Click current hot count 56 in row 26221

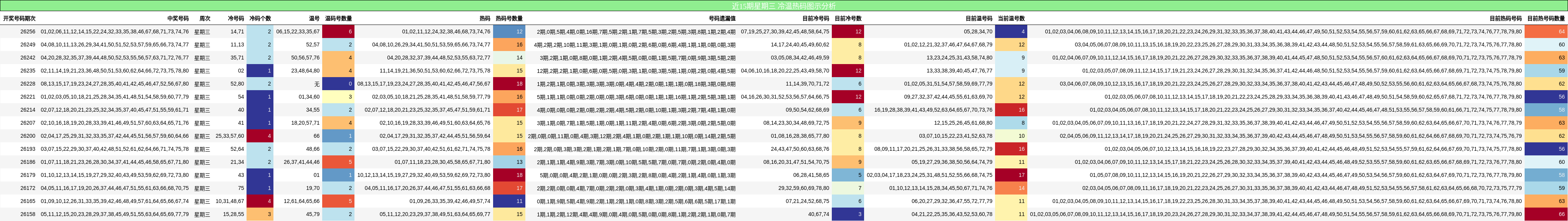pos(1546,96)
